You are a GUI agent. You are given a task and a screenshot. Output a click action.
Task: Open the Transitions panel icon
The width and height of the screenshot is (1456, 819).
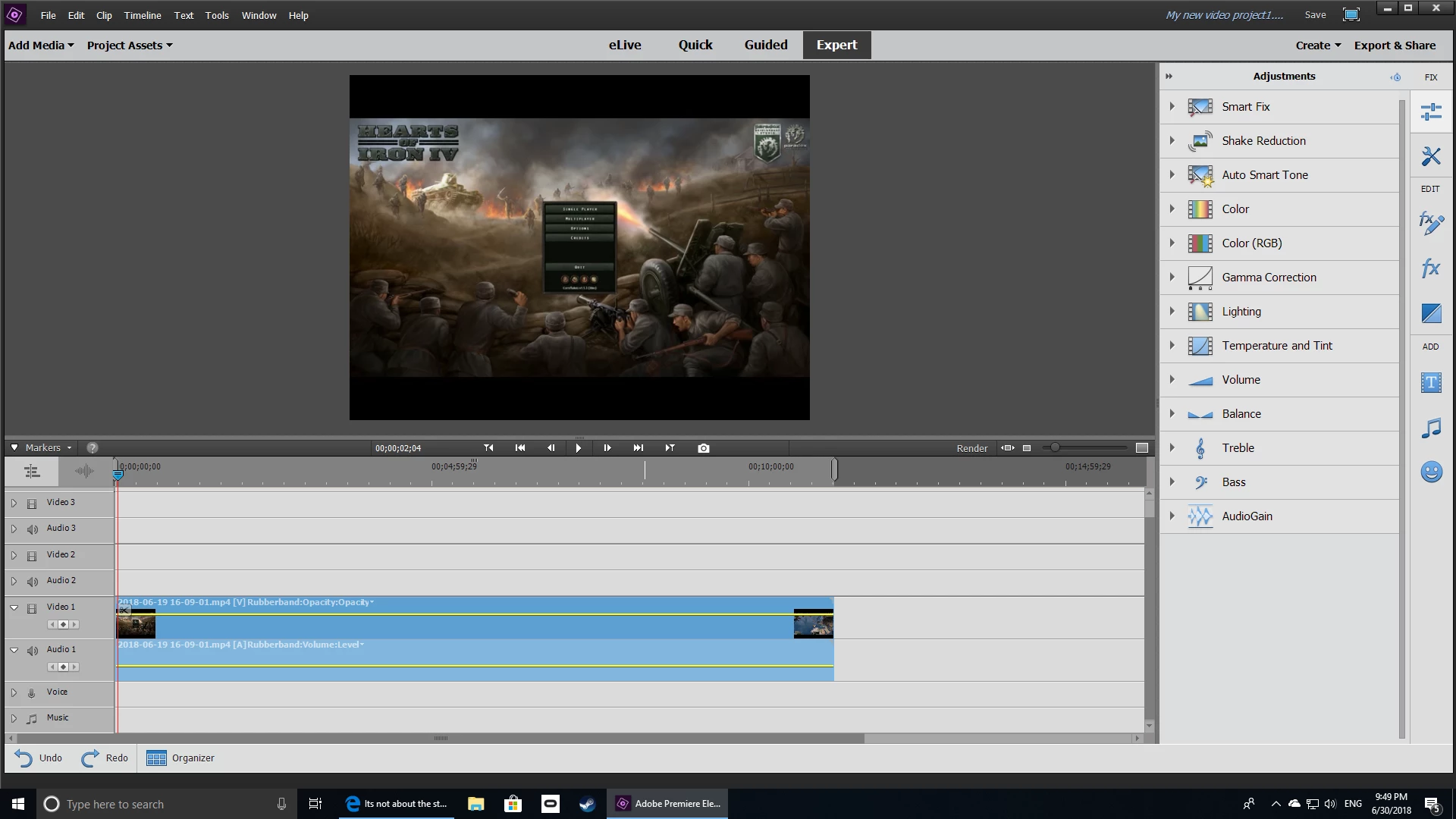click(x=1431, y=313)
